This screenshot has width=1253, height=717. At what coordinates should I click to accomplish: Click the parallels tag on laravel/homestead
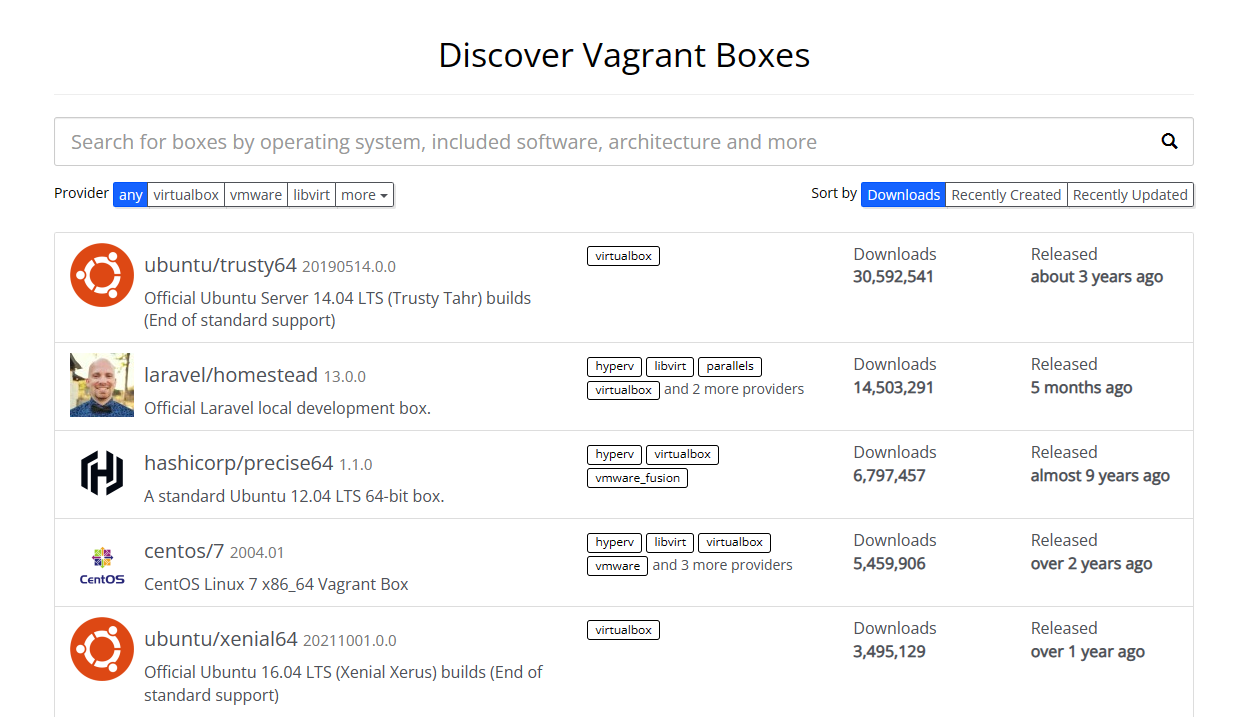pos(729,366)
